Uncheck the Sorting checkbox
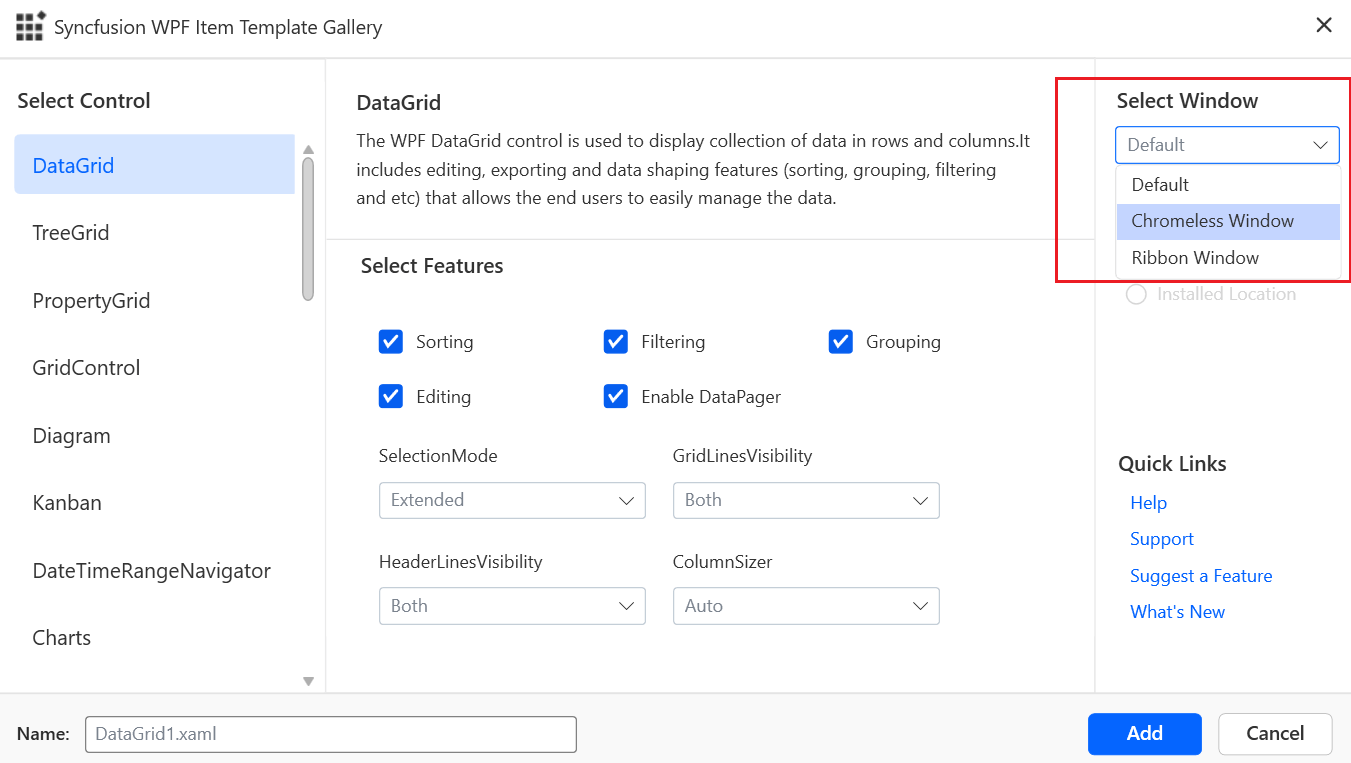 point(391,342)
